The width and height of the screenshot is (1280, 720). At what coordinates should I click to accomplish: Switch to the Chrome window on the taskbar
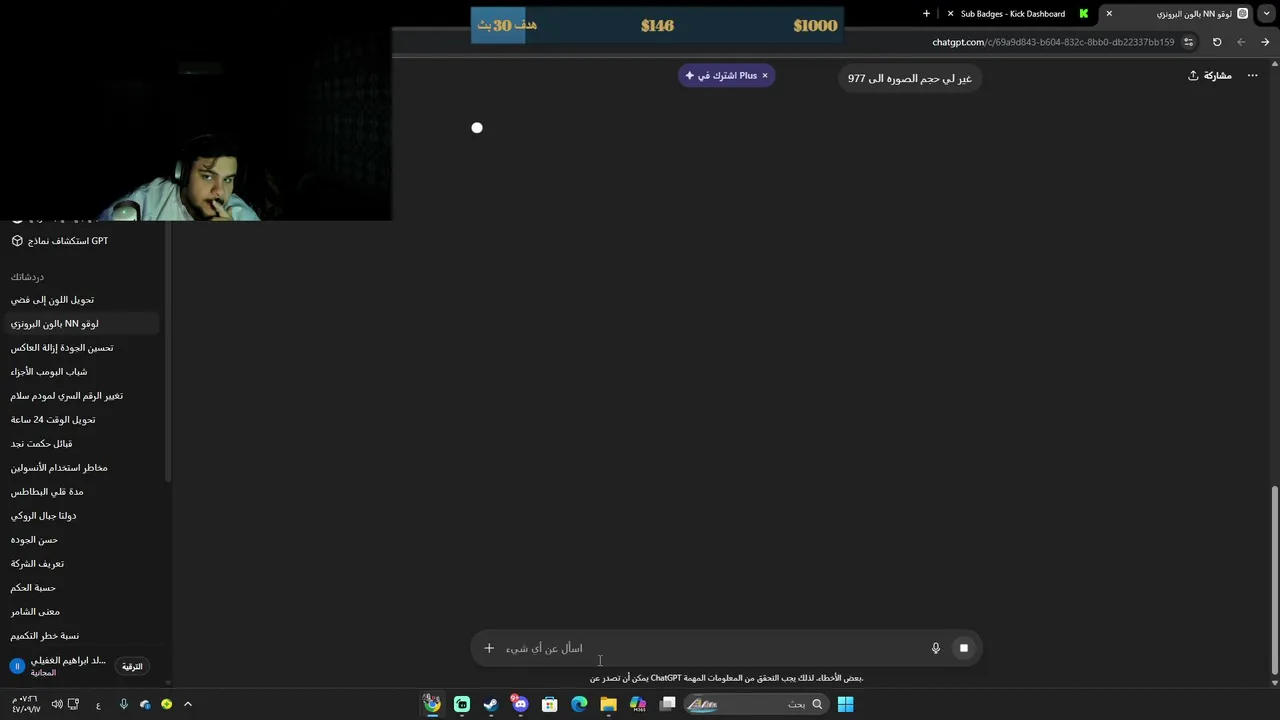pos(432,704)
